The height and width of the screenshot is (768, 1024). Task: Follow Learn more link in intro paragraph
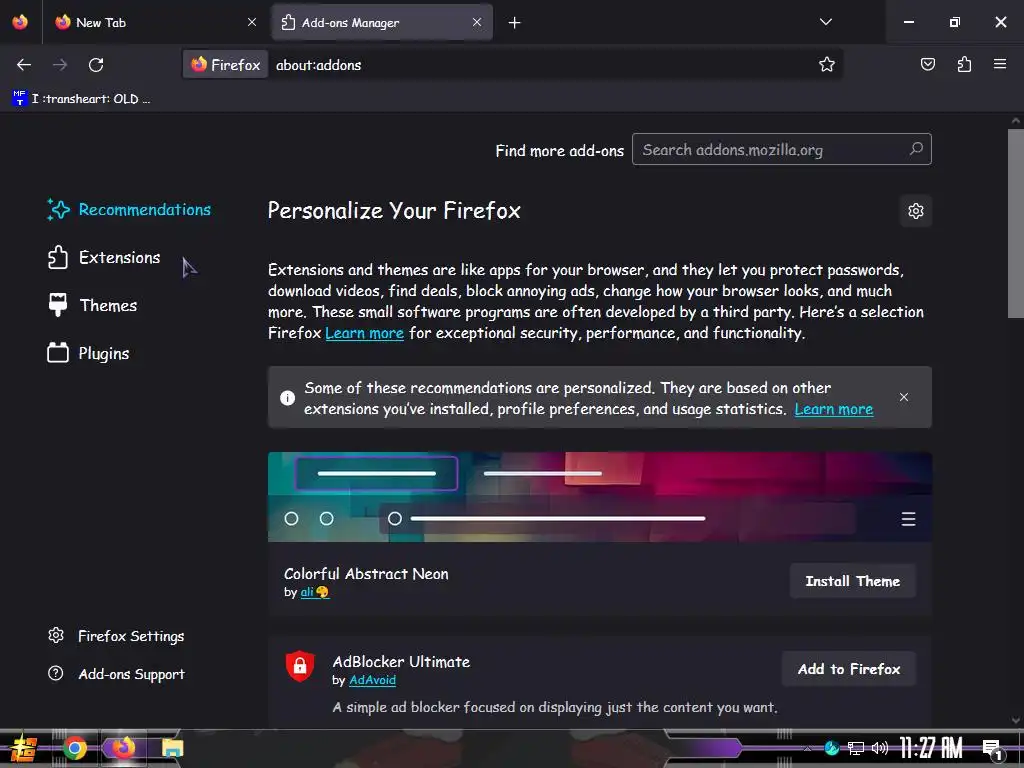tap(364, 333)
